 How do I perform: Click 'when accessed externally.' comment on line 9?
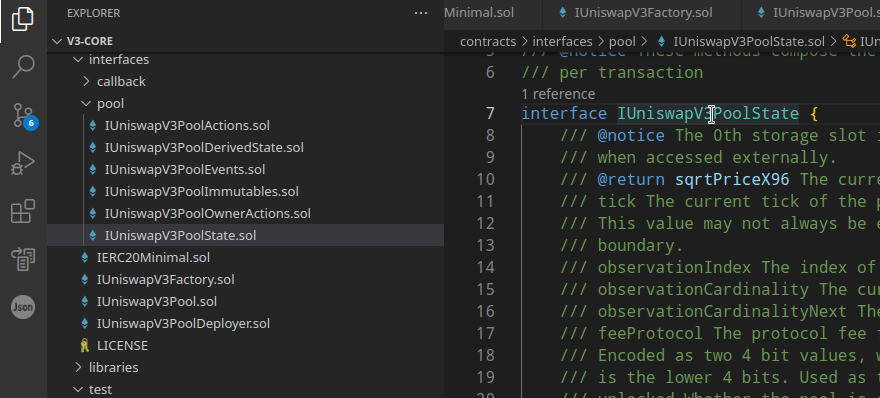[717, 157]
